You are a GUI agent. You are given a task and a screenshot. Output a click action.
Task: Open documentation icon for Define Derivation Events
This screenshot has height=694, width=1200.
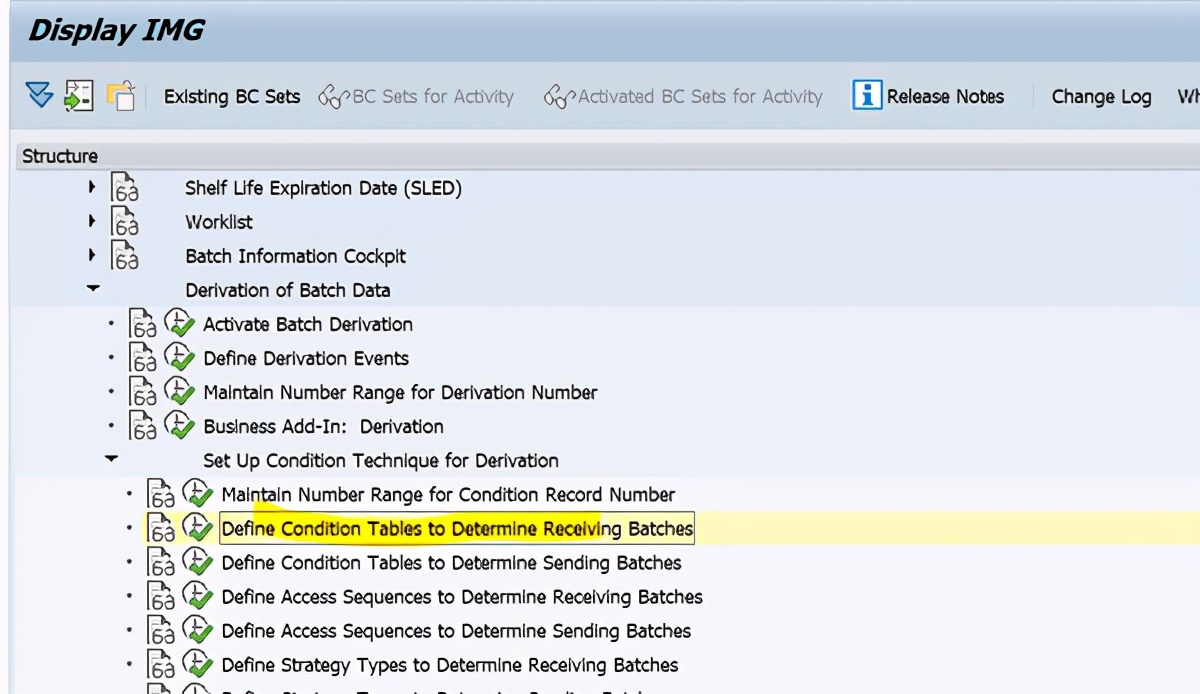pos(144,358)
